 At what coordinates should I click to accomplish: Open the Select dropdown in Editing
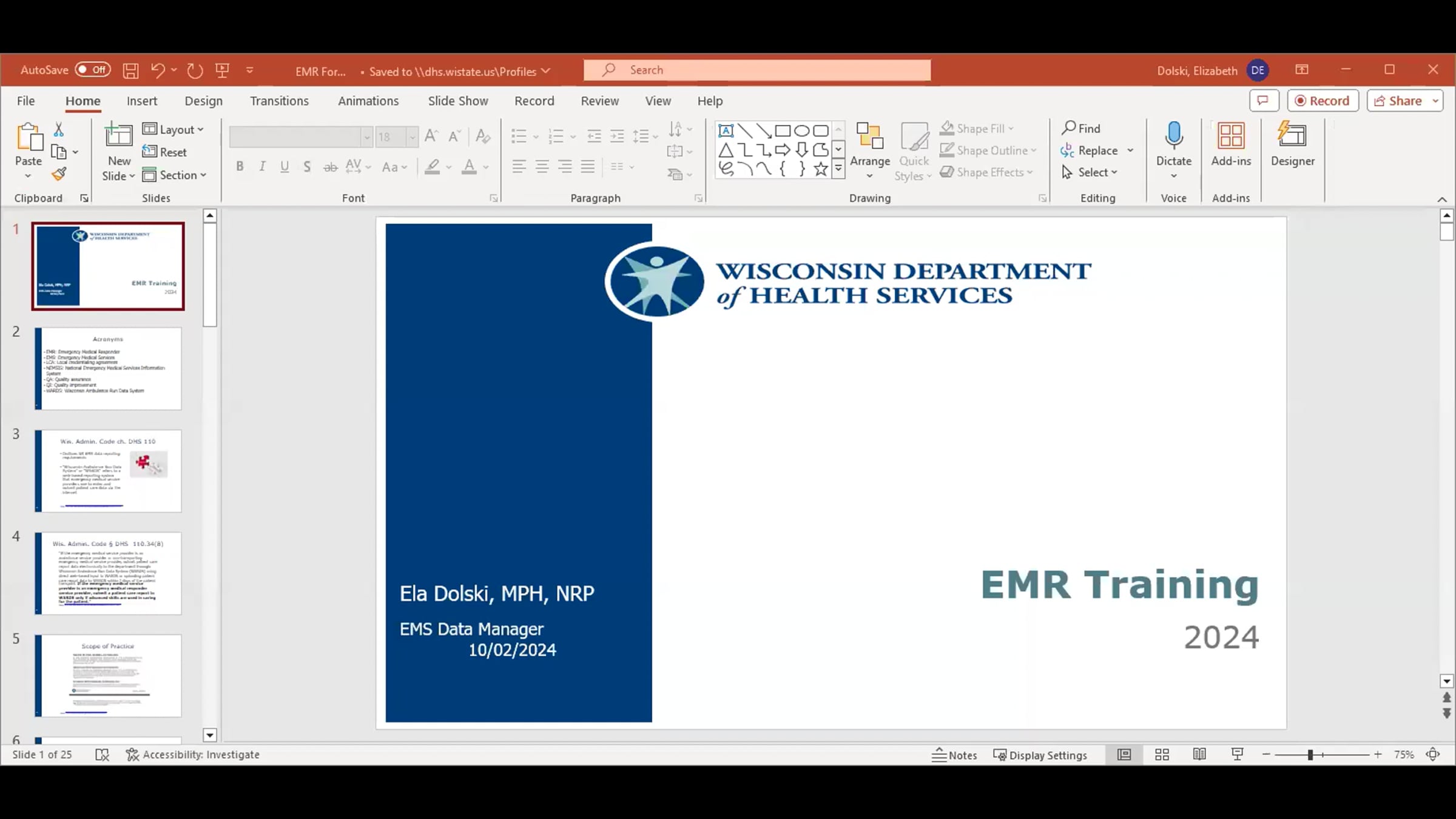pyautogui.click(x=1090, y=172)
